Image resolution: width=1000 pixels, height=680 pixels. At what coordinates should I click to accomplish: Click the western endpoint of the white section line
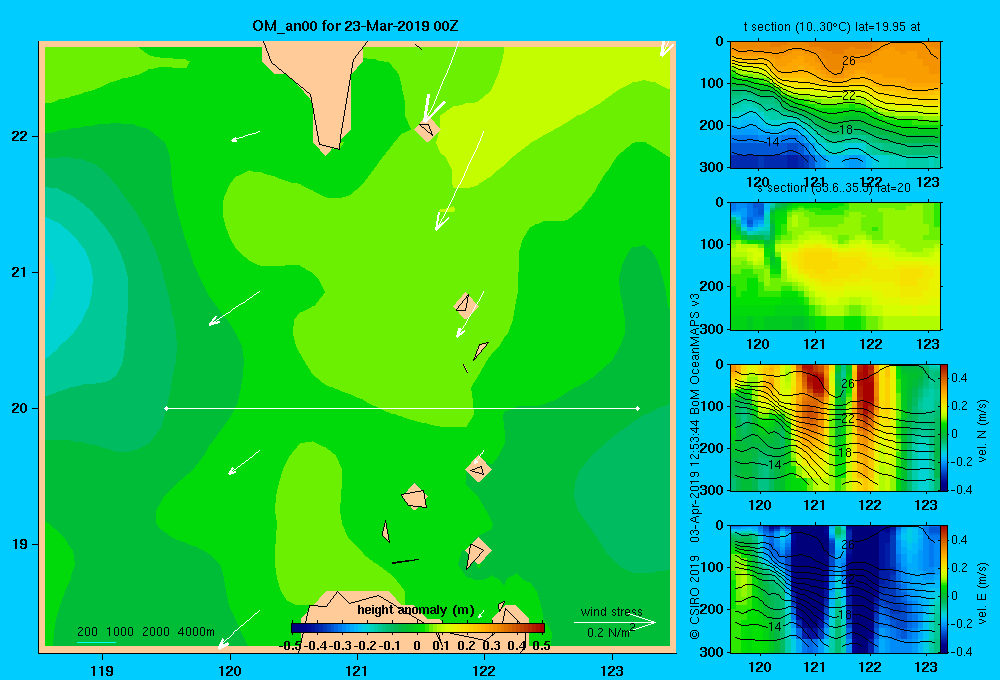(x=166, y=408)
